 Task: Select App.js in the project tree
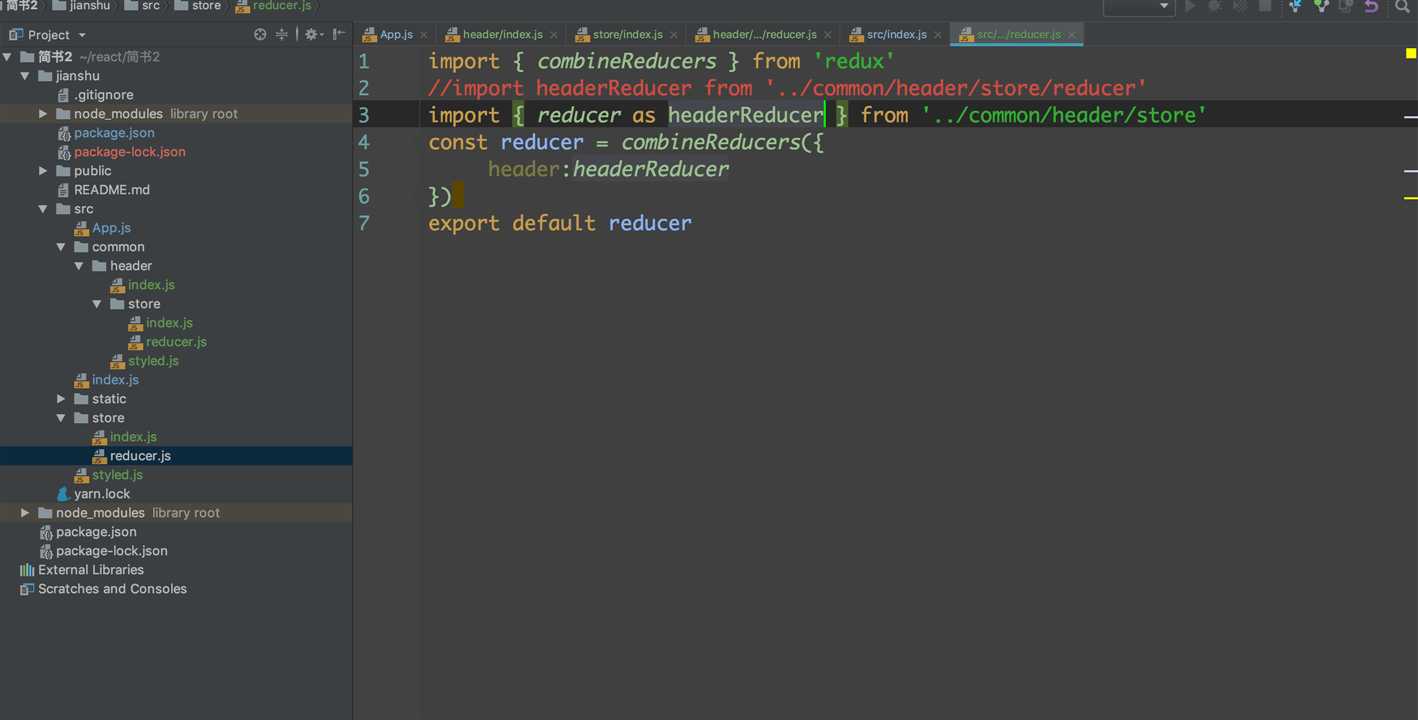(111, 228)
